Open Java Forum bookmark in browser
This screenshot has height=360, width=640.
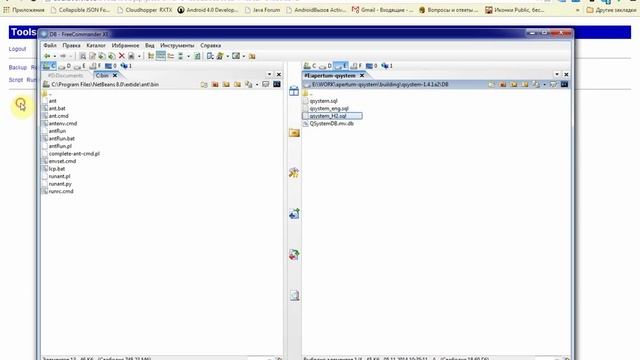[262, 10]
